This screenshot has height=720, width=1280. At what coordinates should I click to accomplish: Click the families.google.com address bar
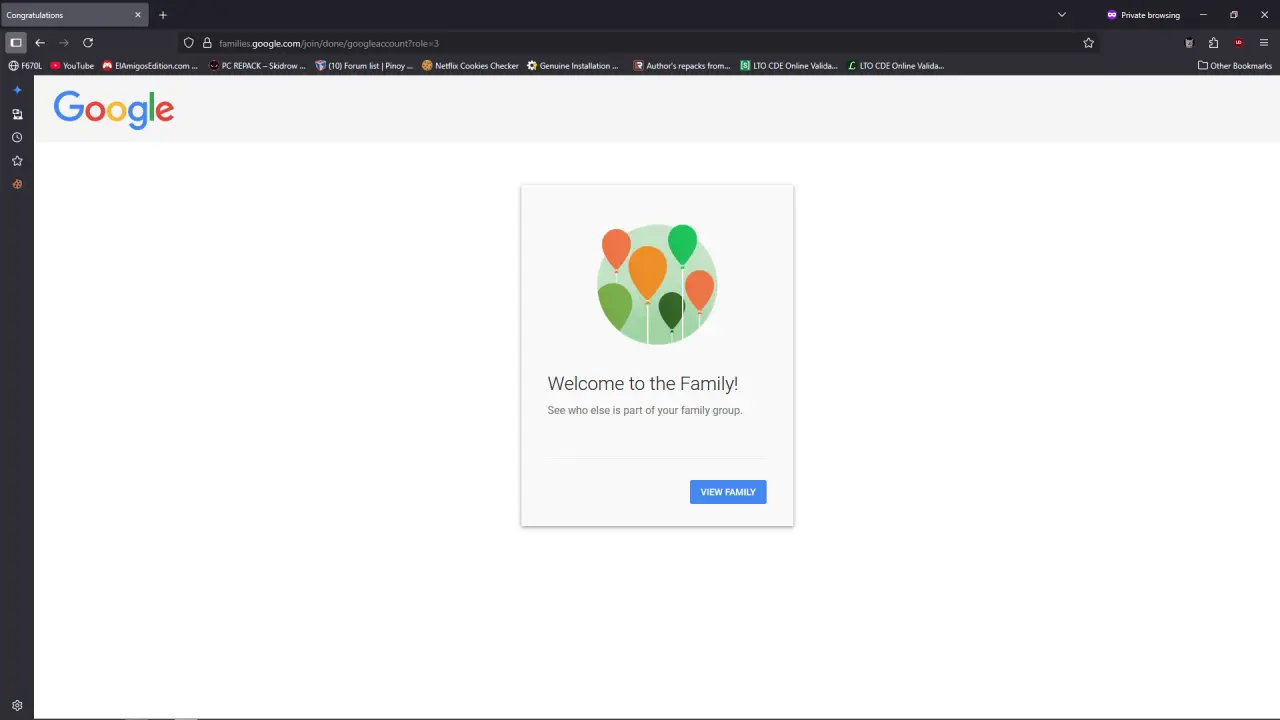(640, 43)
